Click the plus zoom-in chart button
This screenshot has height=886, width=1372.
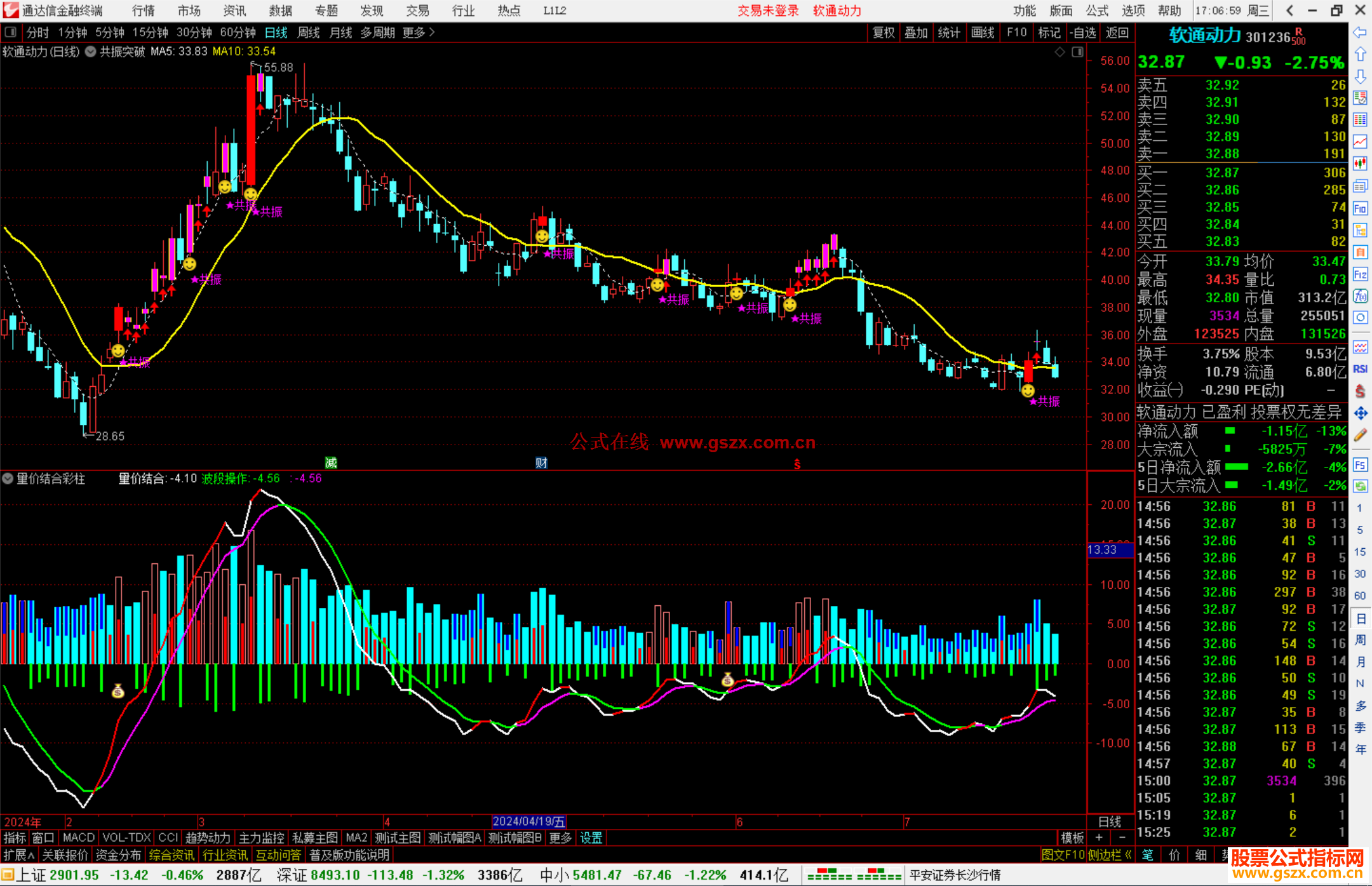pos(1099,838)
